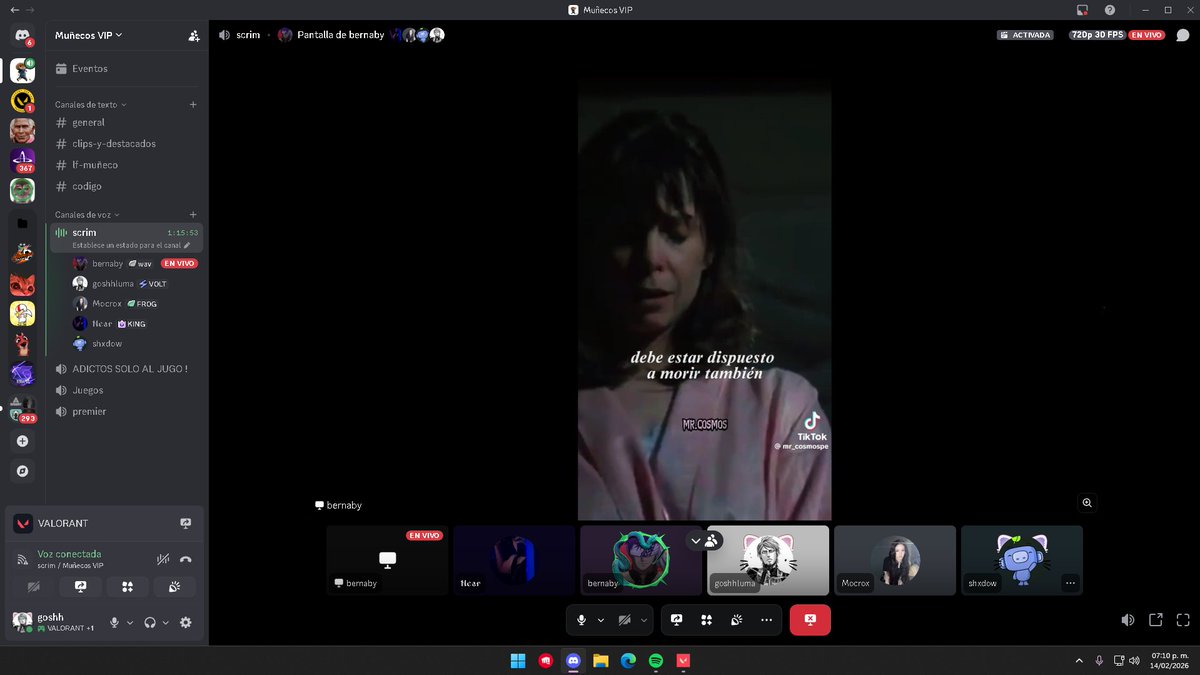Open codigo text channel

127,186
